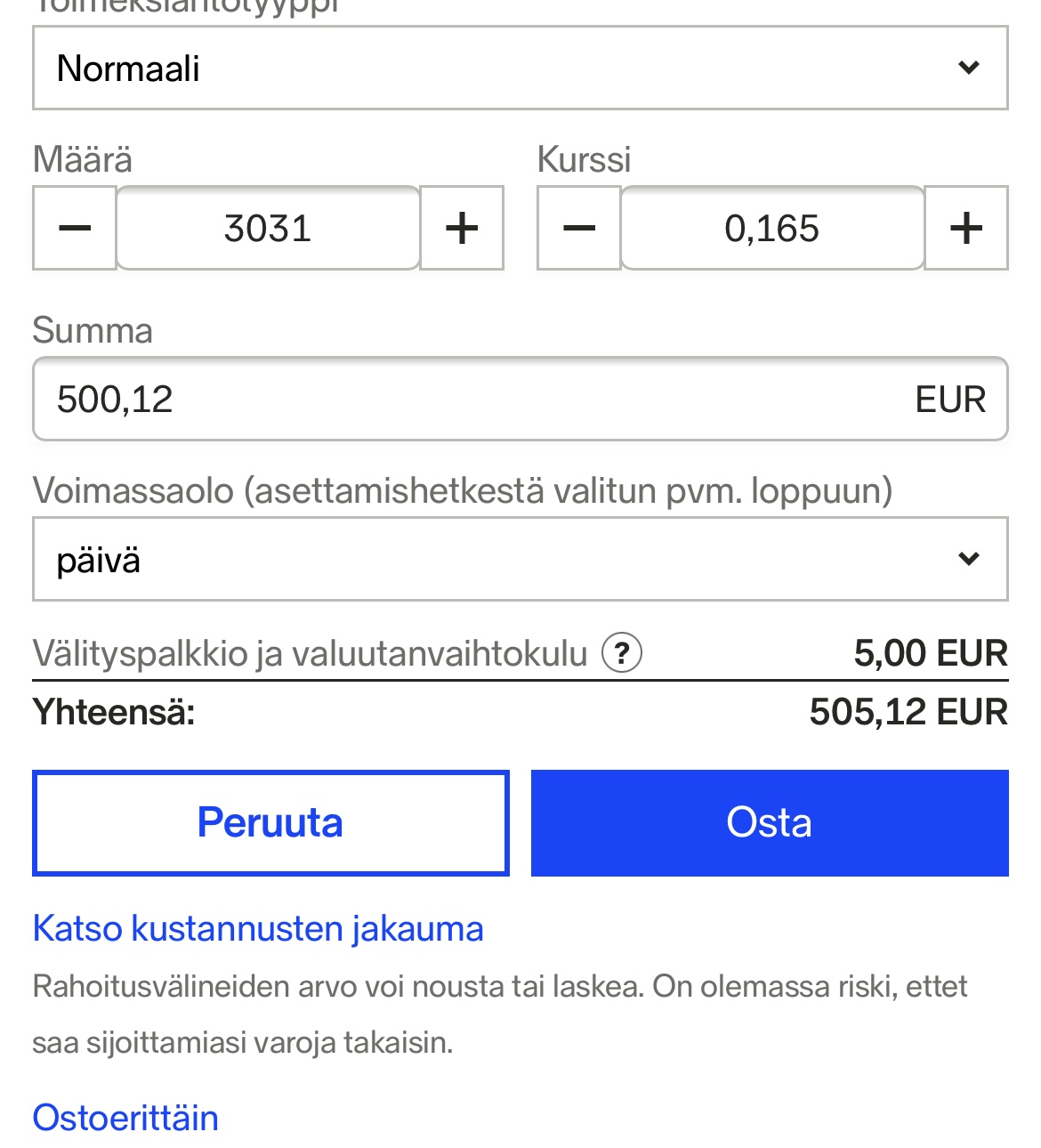Click the plus button for Määrä

click(462, 228)
